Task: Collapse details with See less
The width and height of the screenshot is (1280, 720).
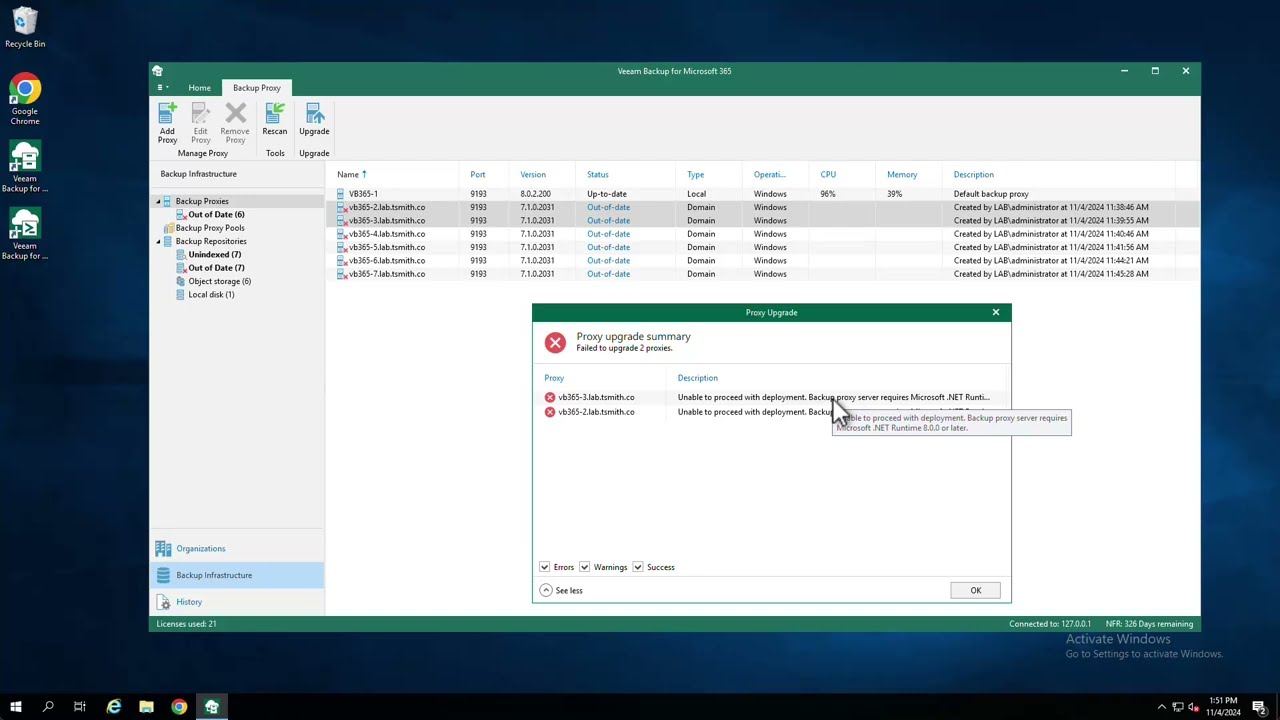Action: (x=561, y=590)
